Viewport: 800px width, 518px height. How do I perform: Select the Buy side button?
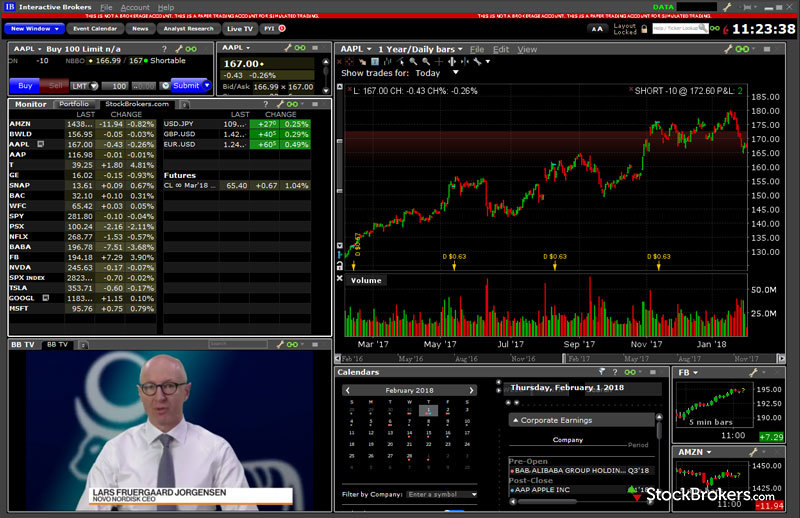point(24,86)
